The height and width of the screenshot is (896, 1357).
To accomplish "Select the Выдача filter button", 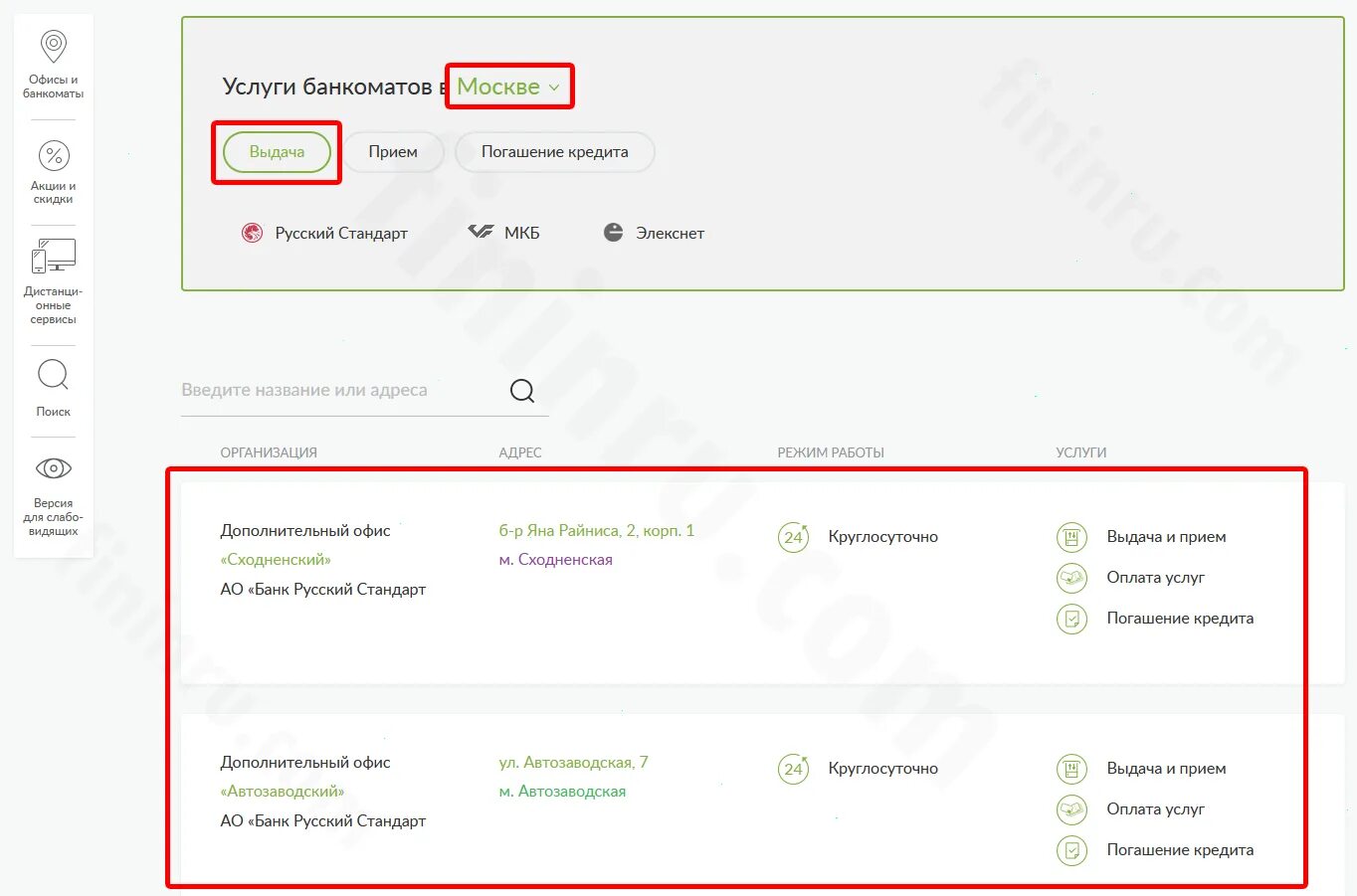I will click(x=277, y=152).
